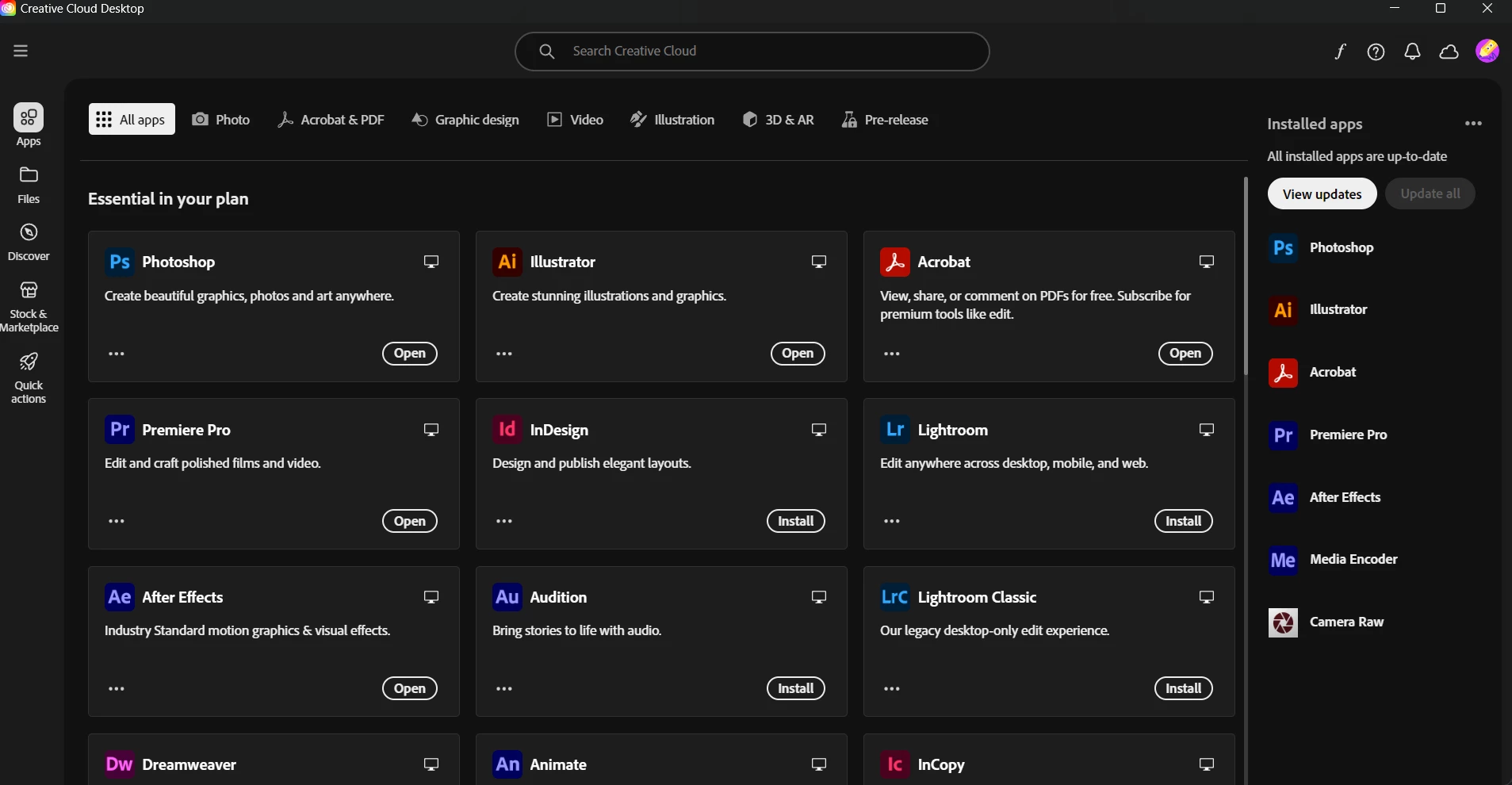Click the cloud sync status icon

(1449, 52)
